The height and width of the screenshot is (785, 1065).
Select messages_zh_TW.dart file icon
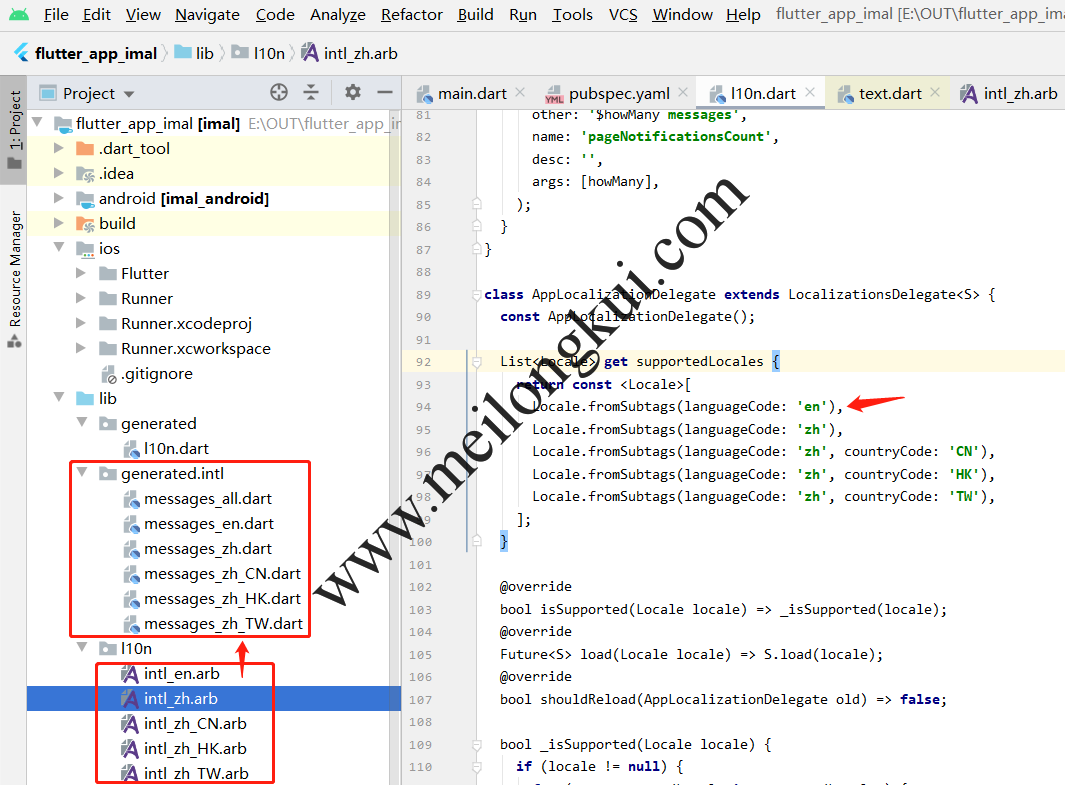(132, 625)
